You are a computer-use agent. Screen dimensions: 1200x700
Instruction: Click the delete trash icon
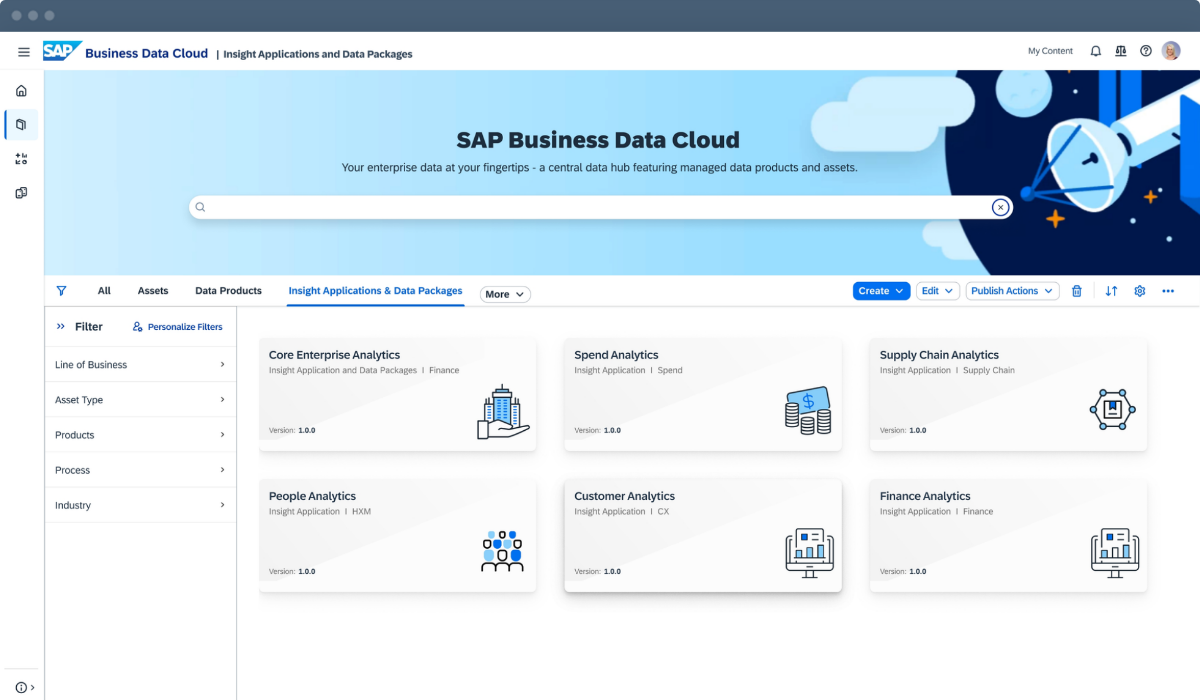(1077, 291)
